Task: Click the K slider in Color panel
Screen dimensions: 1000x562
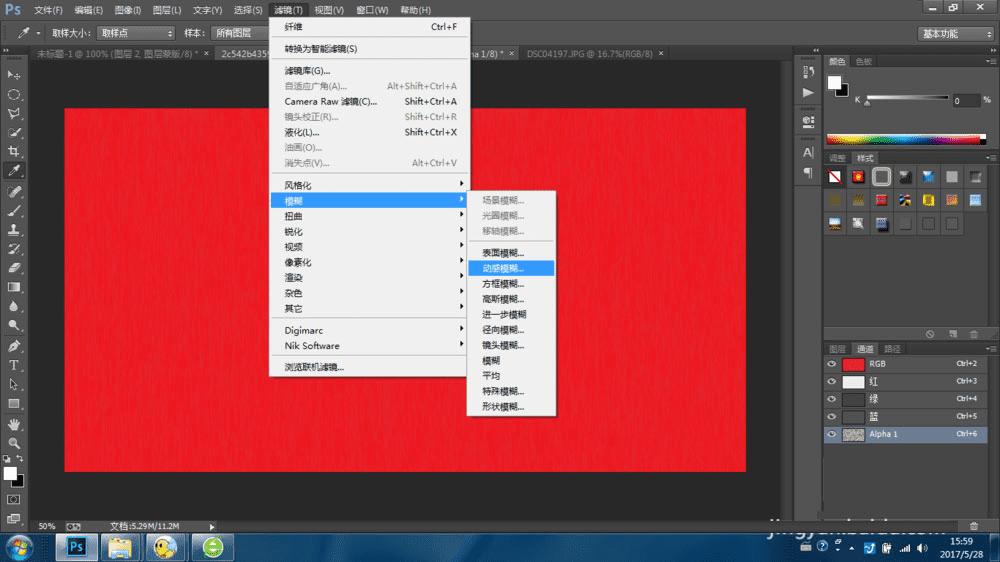Action: 907,98
